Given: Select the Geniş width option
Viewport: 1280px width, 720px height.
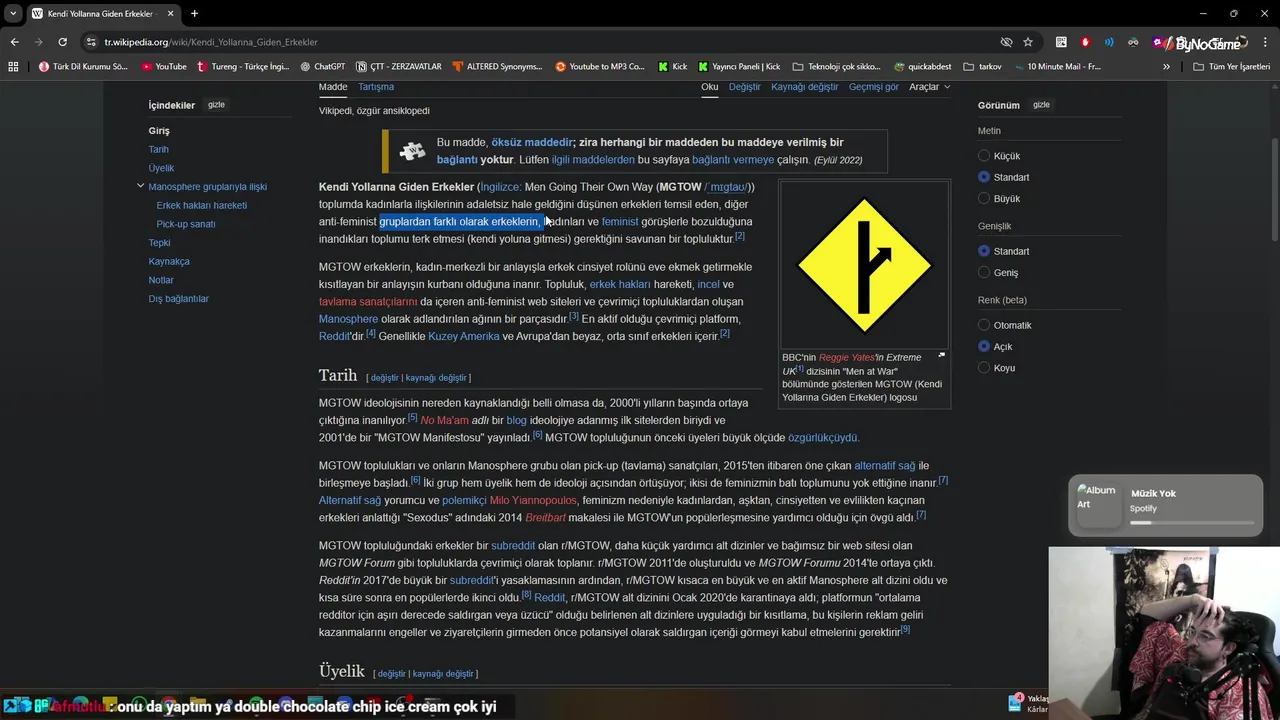Looking at the screenshot, I should pos(984,272).
